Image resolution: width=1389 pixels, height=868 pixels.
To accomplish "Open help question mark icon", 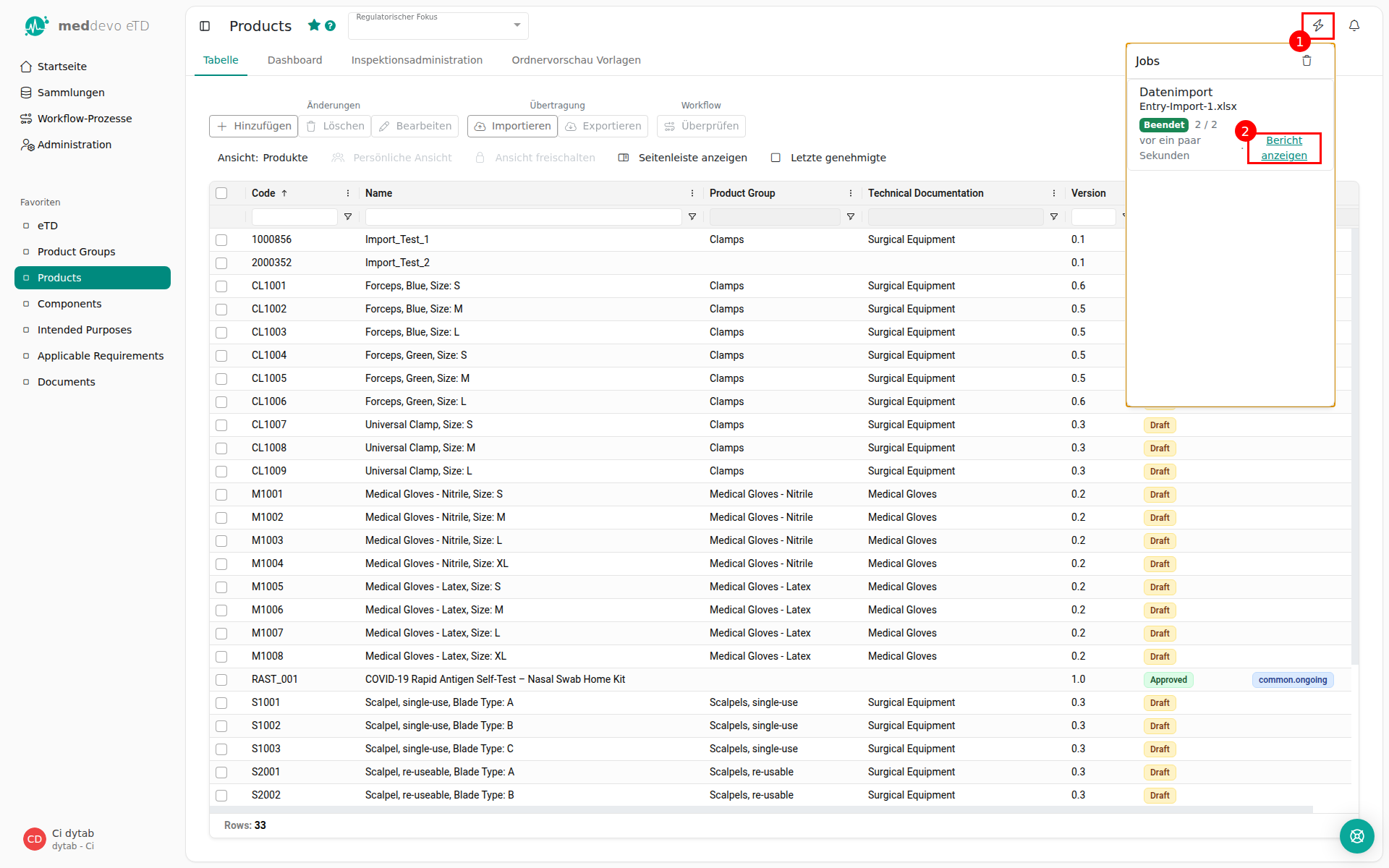I will [x=331, y=25].
